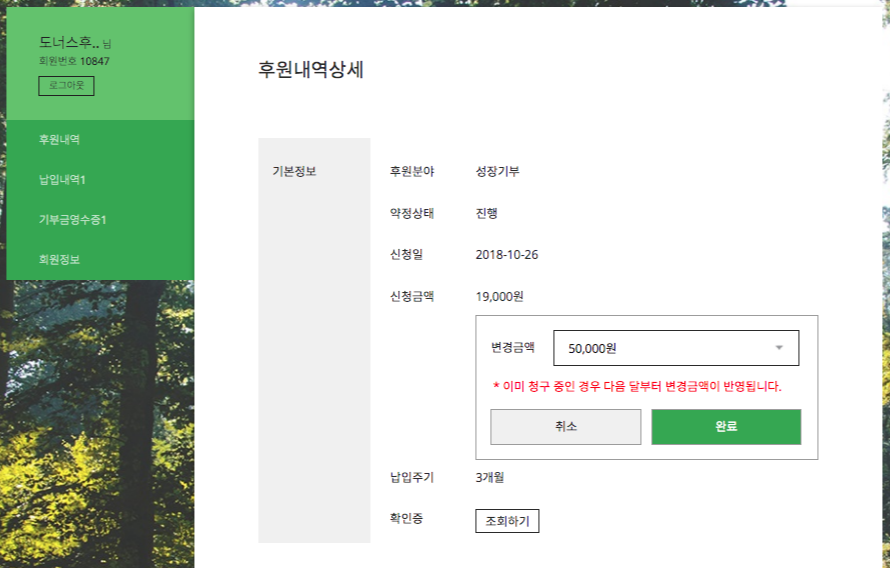This screenshot has height=568, width=890.
Task: Click the 진행 status value
Action: (x=486, y=213)
